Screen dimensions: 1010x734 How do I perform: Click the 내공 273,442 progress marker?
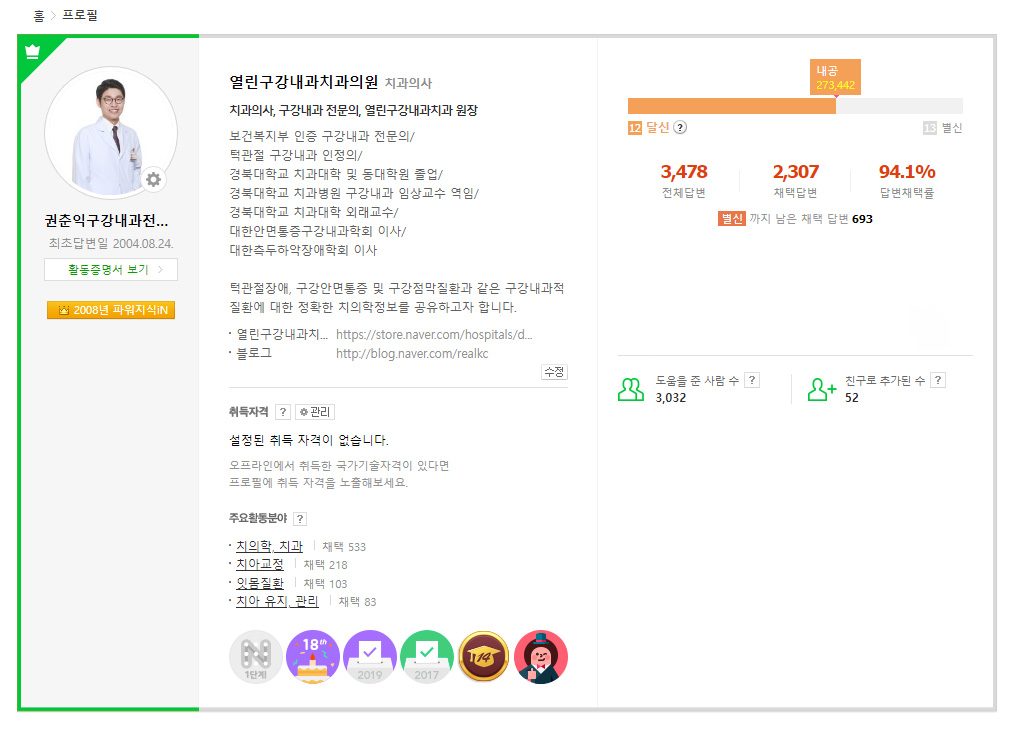[x=835, y=77]
